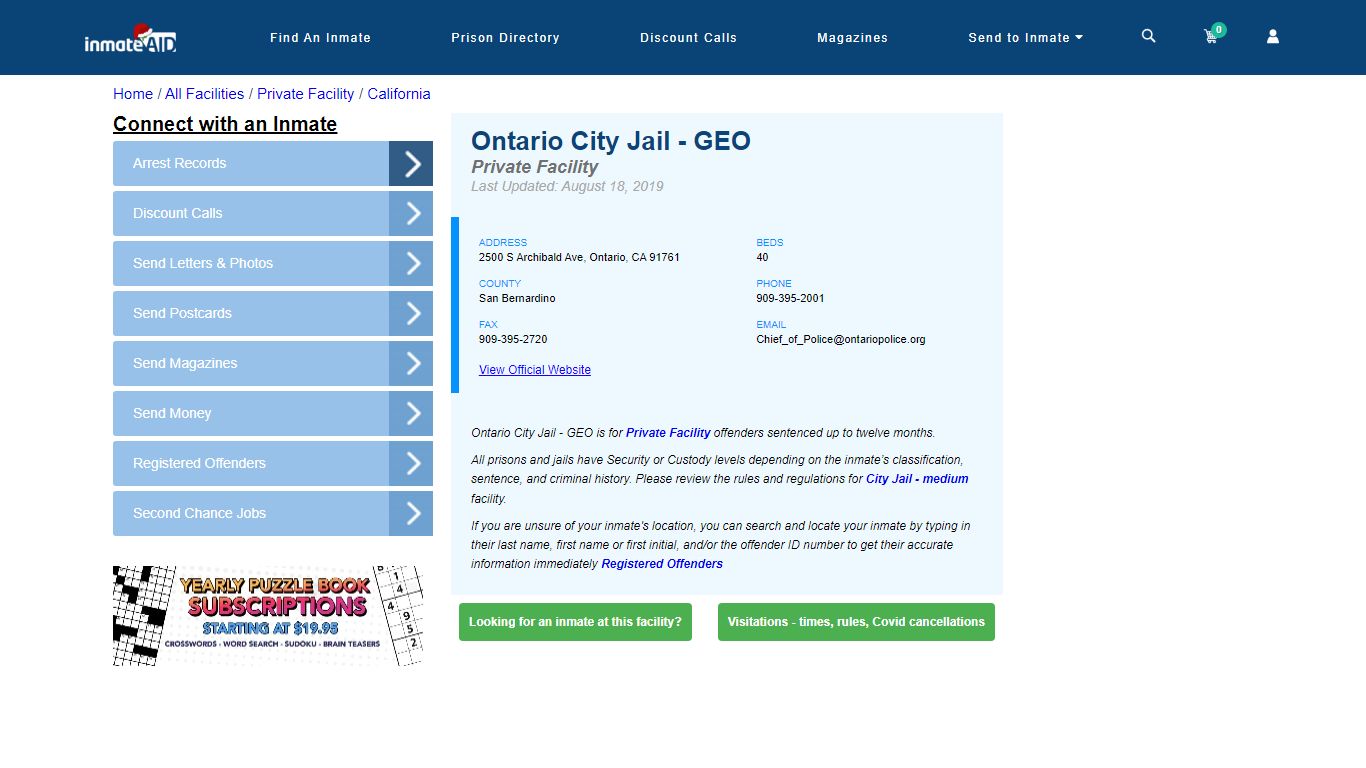The height and width of the screenshot is (768, 1366).
Task: Open Magazines in top navigation
Action: [852, 38]
